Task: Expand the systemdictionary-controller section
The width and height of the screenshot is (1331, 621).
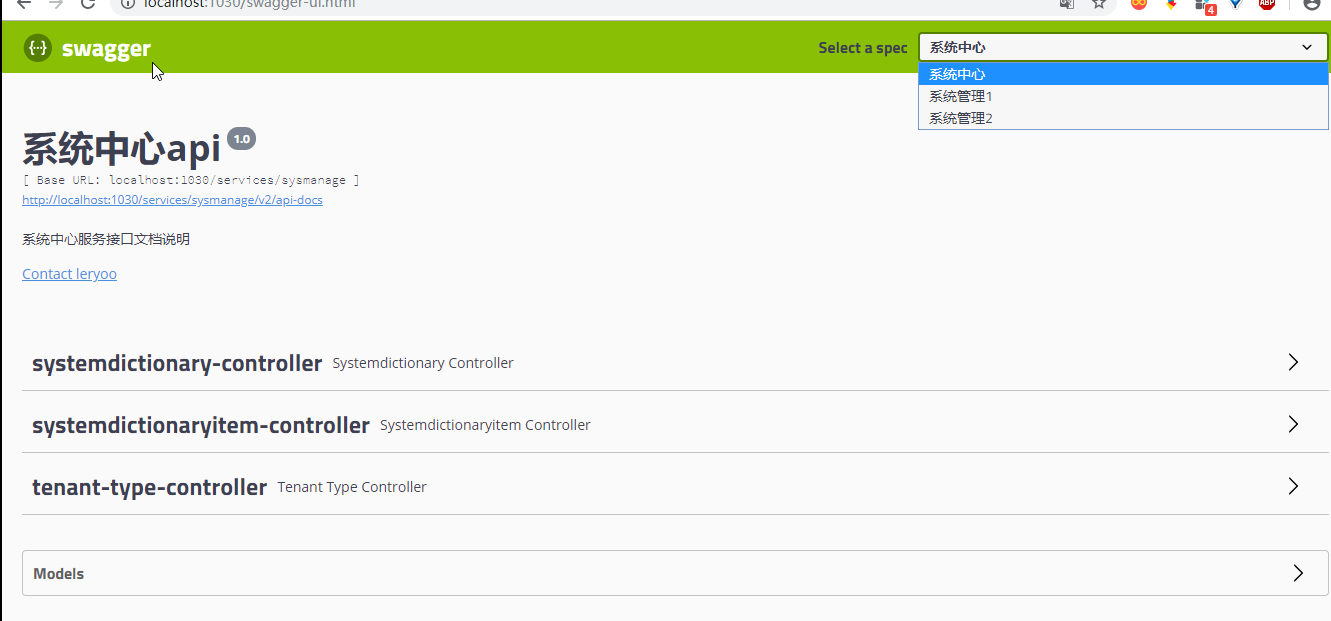Action: point(177,363)
